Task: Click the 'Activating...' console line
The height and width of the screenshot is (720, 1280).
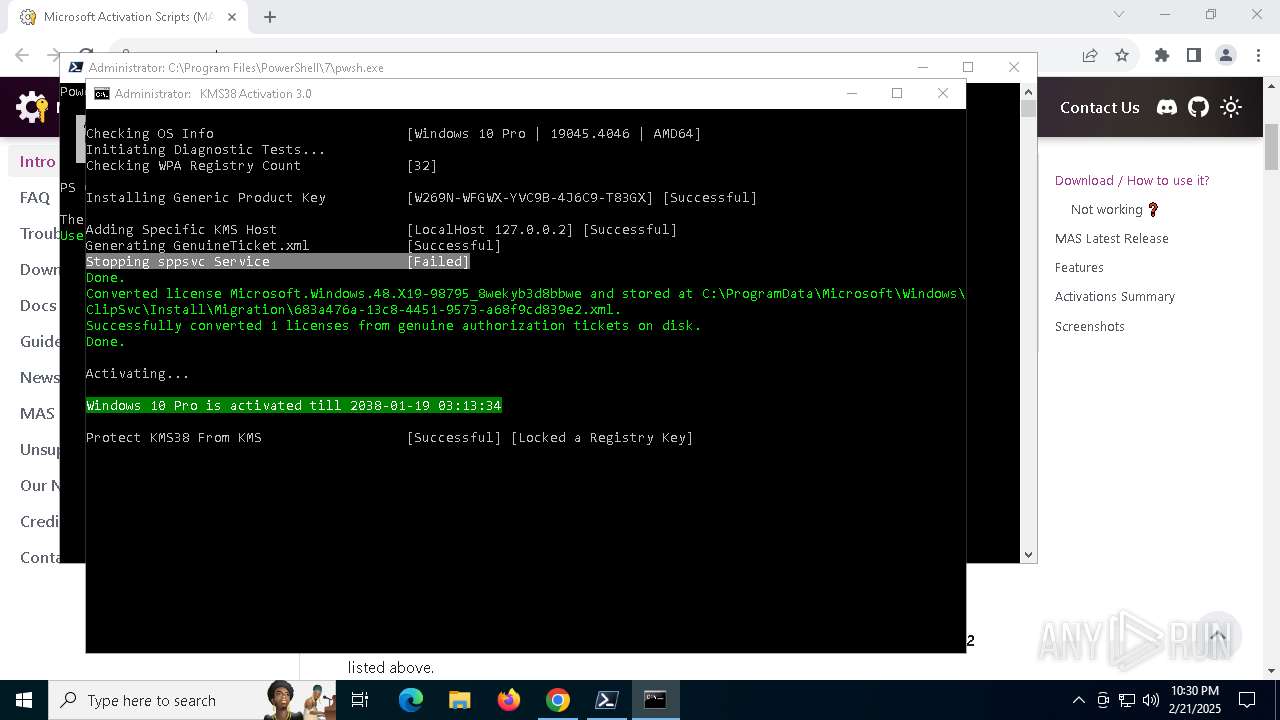Action: click(x=137, y=373)
